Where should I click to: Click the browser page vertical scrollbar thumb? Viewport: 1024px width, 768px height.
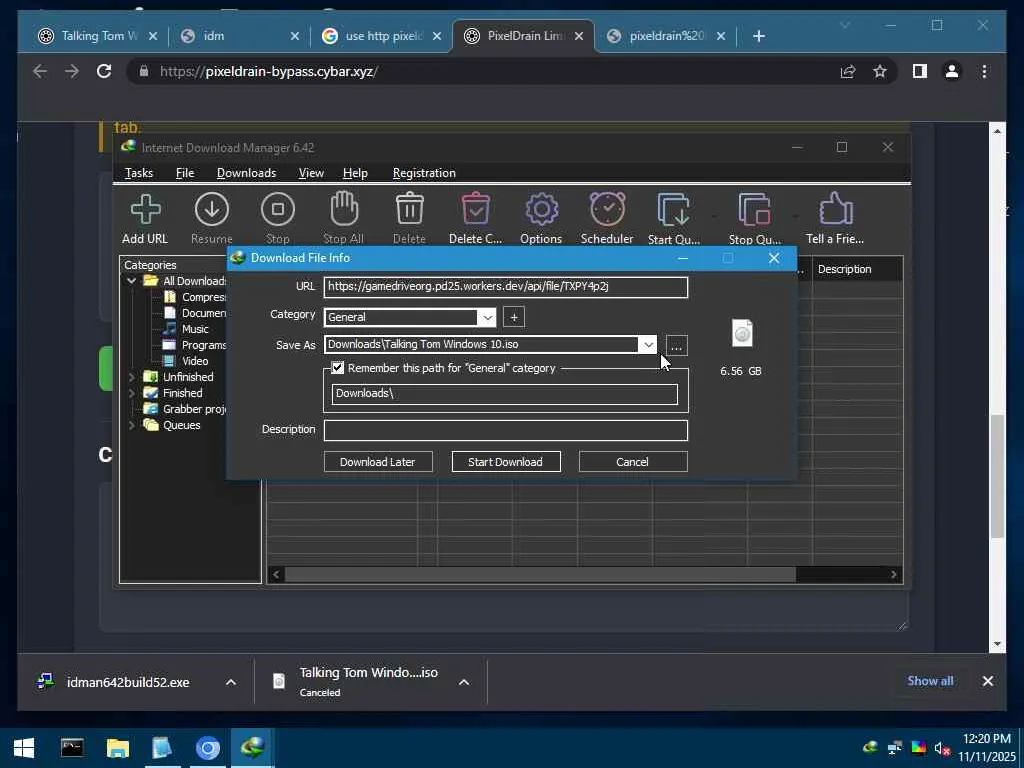click(x=997, y=476)
